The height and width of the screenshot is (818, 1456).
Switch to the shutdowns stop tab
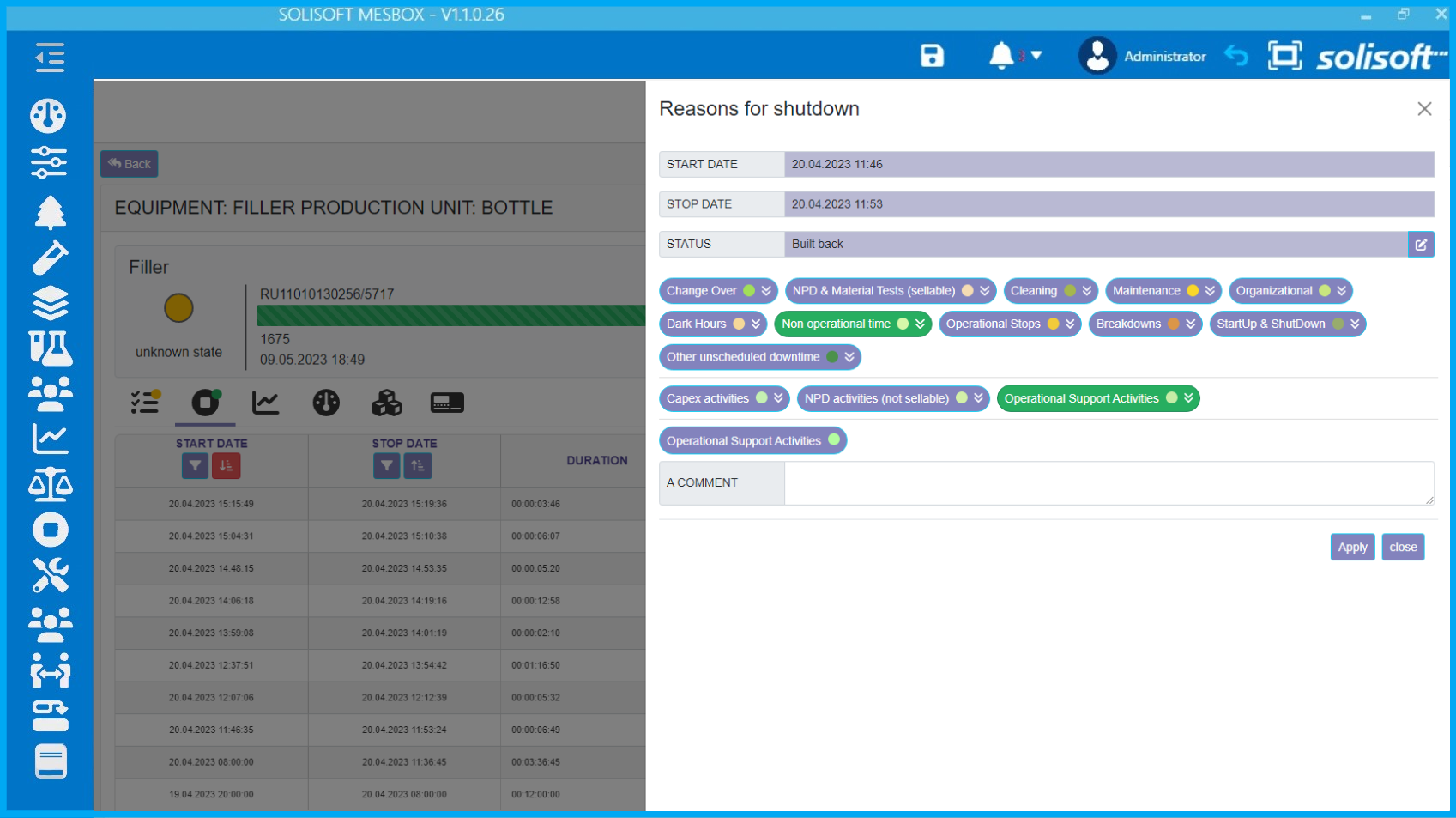tap(205, 402)
